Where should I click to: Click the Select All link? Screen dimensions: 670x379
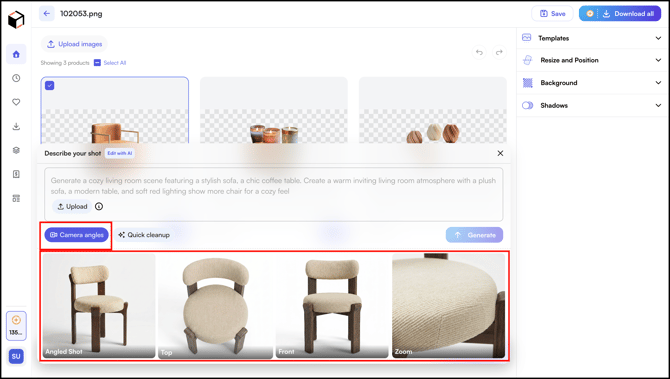(115, 63)
